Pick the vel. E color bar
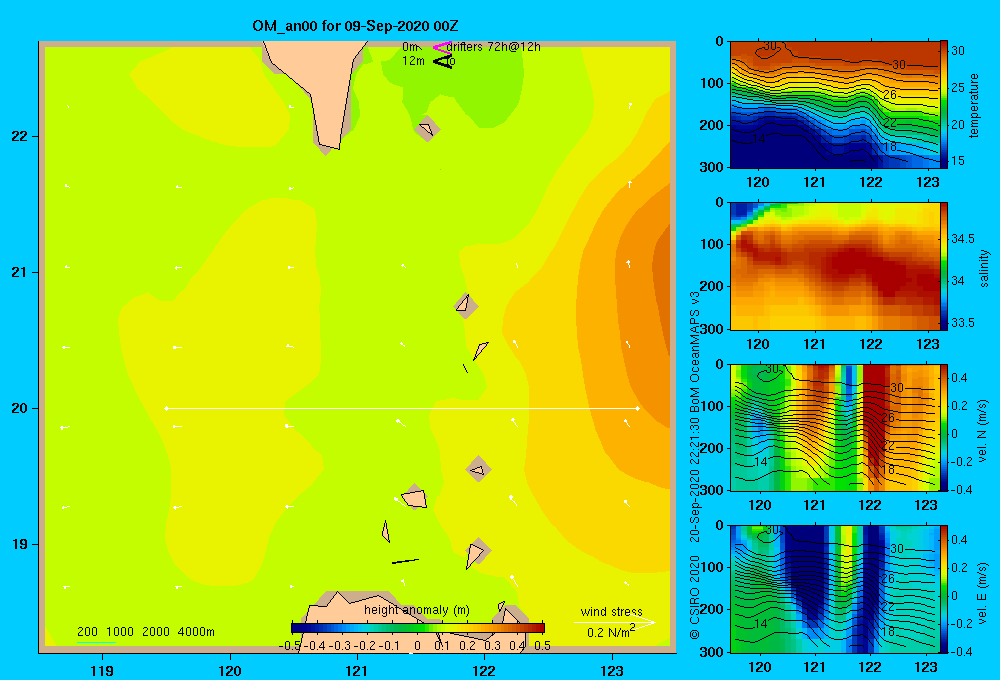This screenshot has width=1000, height=680. pyautogui.click(x=944, y=589)
